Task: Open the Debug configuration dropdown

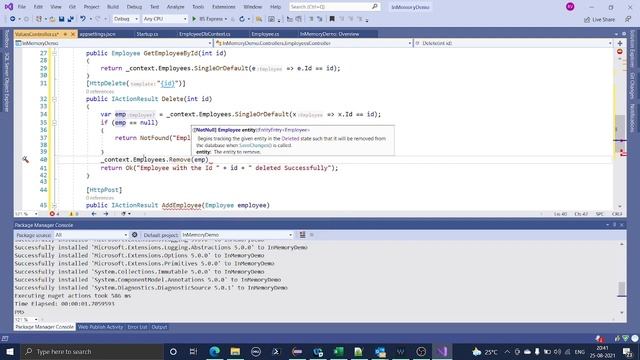Action: point(125,19)
